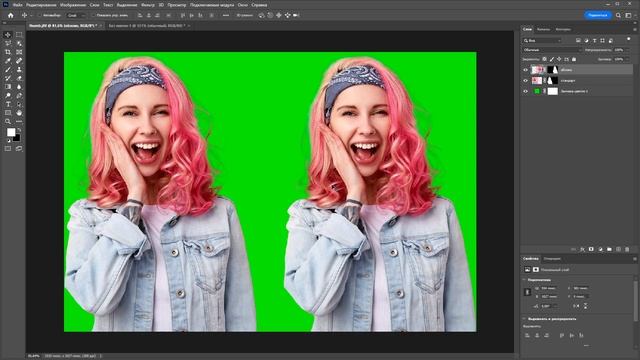The image size is (640, 360).
Task: Open the blend mode dropdown Обычные
Action: click(551, 50)
